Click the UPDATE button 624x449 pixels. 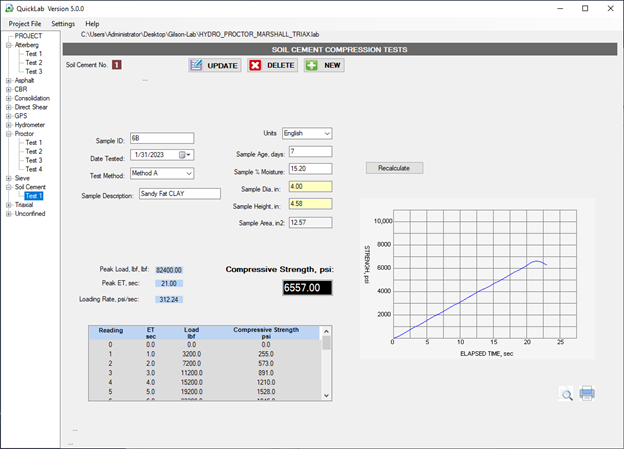pos(214,65)
